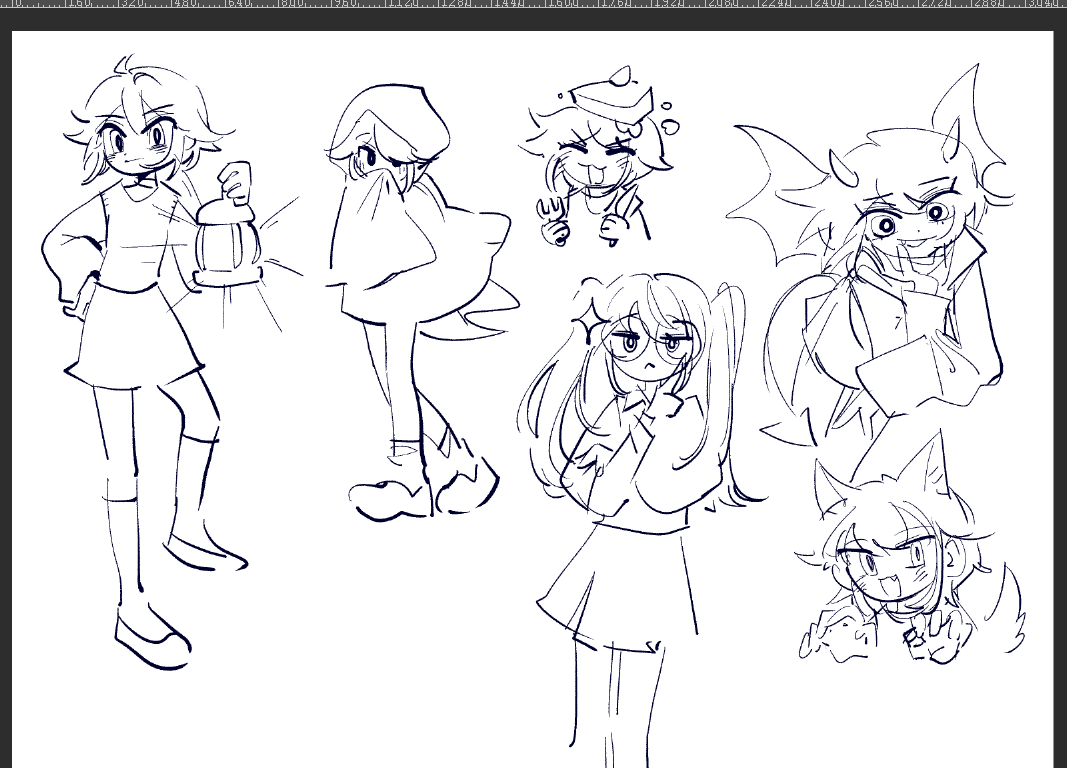Click the 1600 mark on the horizontal ruler

pyautogui.click(x=561, y=3)
